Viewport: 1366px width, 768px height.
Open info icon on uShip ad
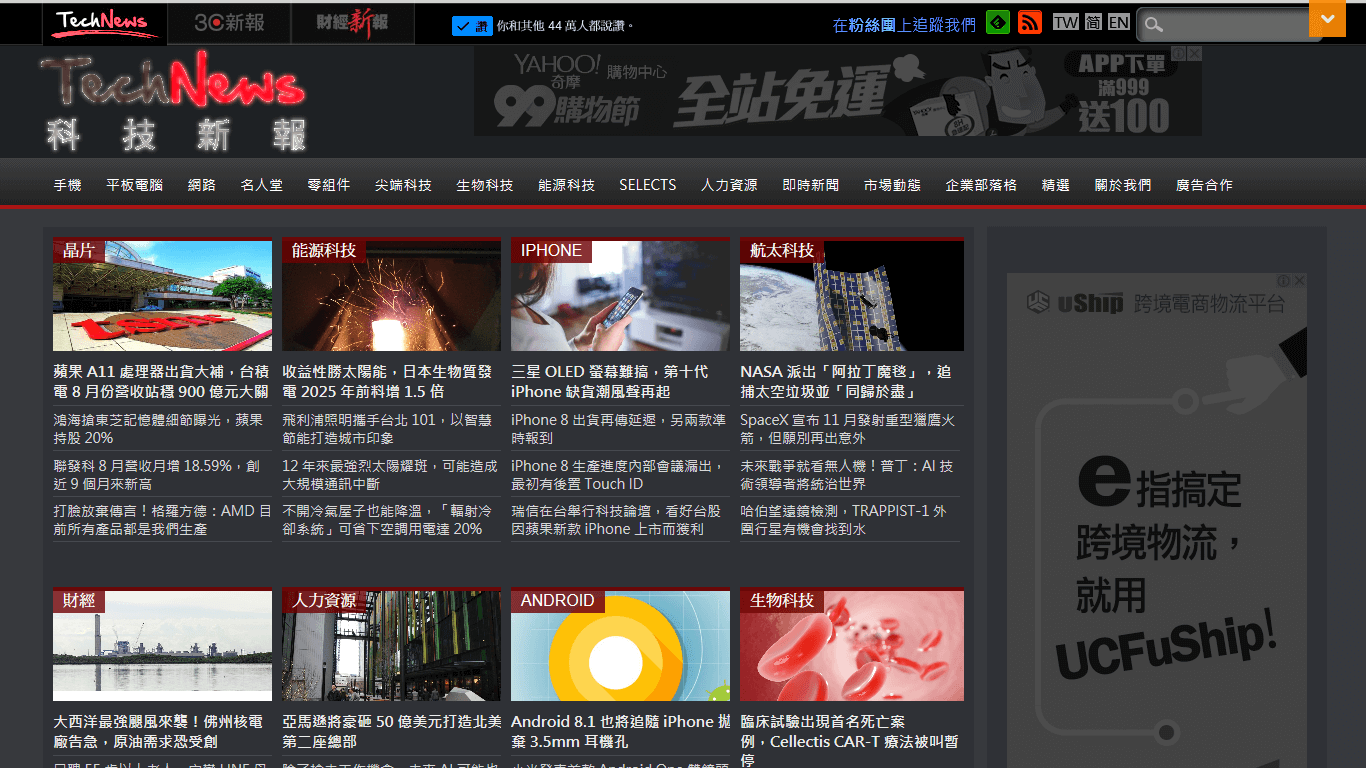[1284, 281]
